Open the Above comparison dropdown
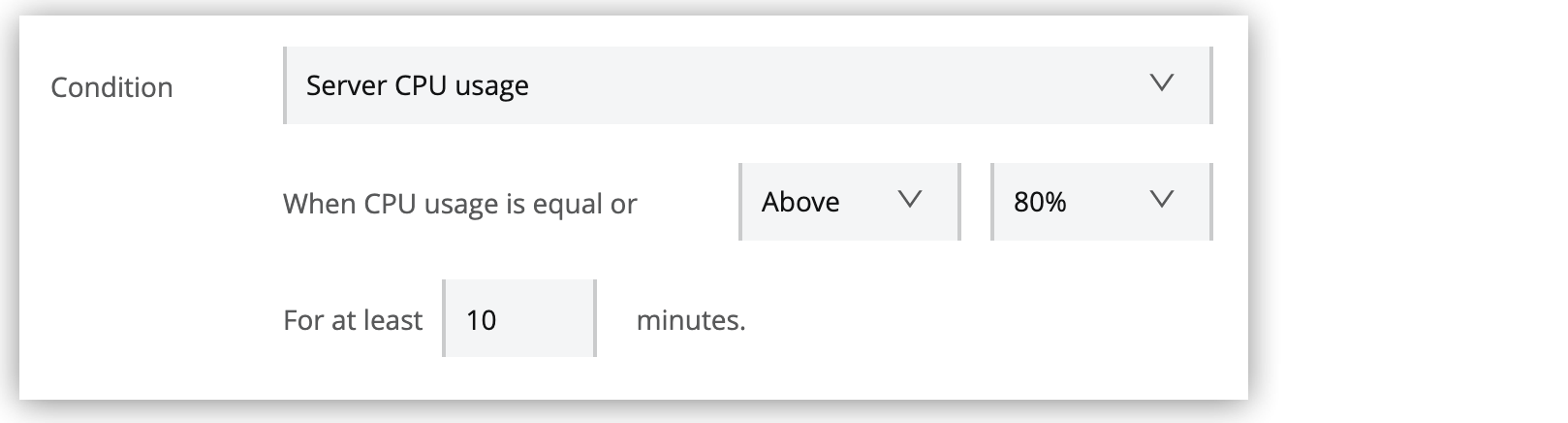The image size is (1568, 423). pos(848,202)
